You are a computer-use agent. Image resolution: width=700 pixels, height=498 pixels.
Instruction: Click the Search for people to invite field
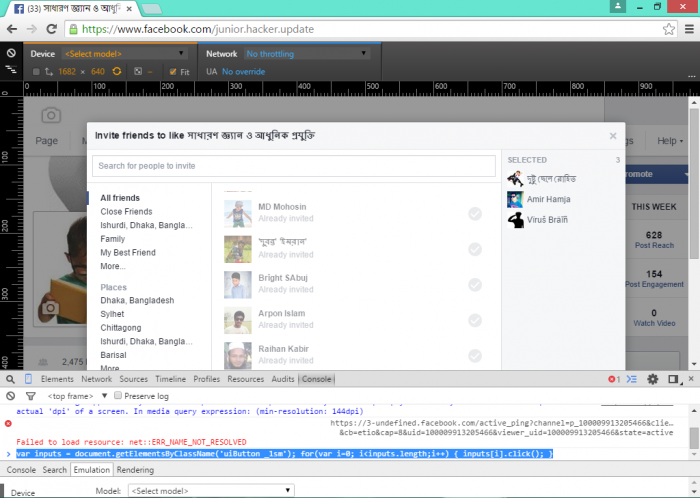pyautogui.click(x=294, y=166)
